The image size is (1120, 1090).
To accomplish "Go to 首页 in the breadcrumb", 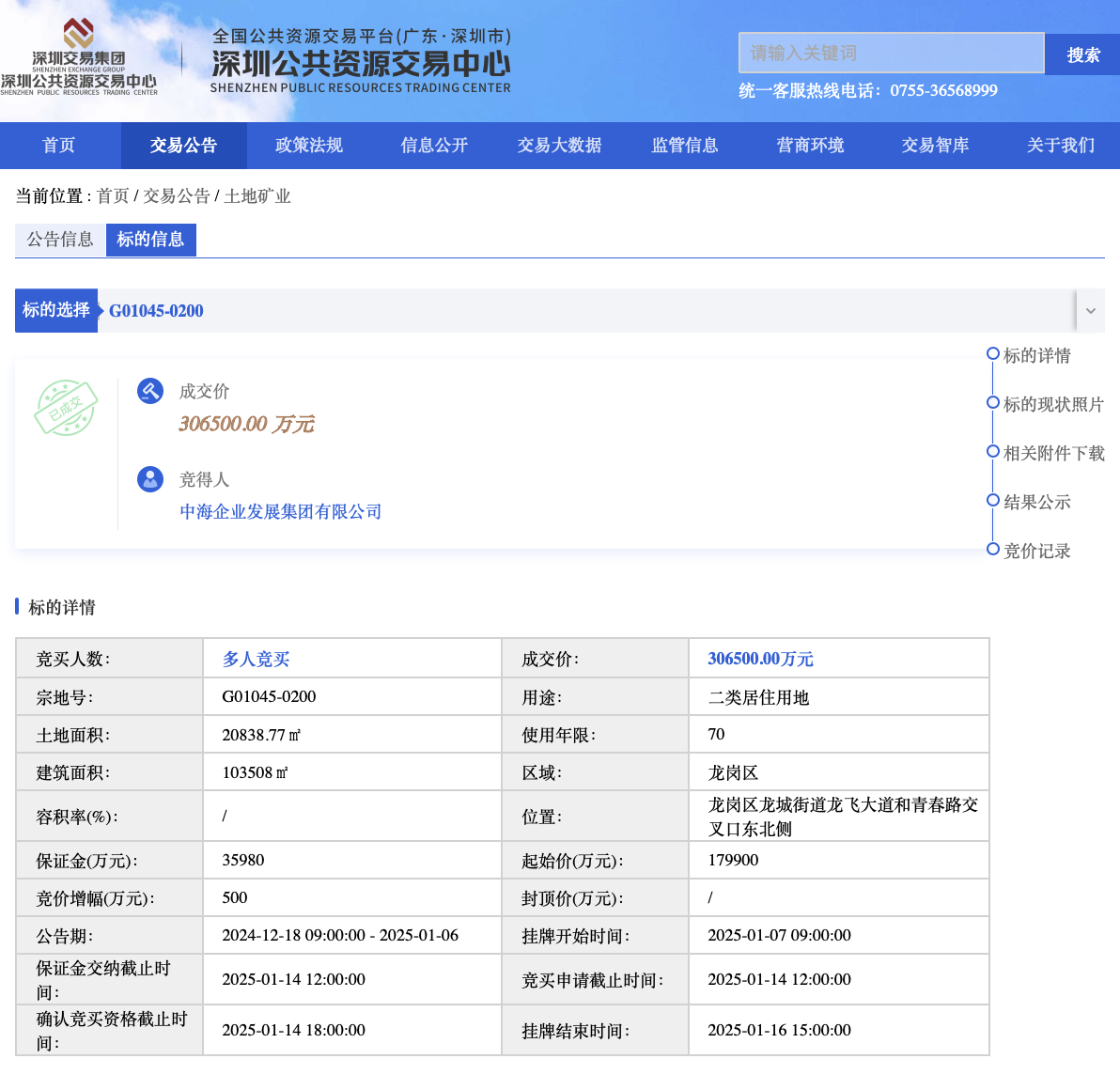I will pyautogui.click(x=113, y=196).
